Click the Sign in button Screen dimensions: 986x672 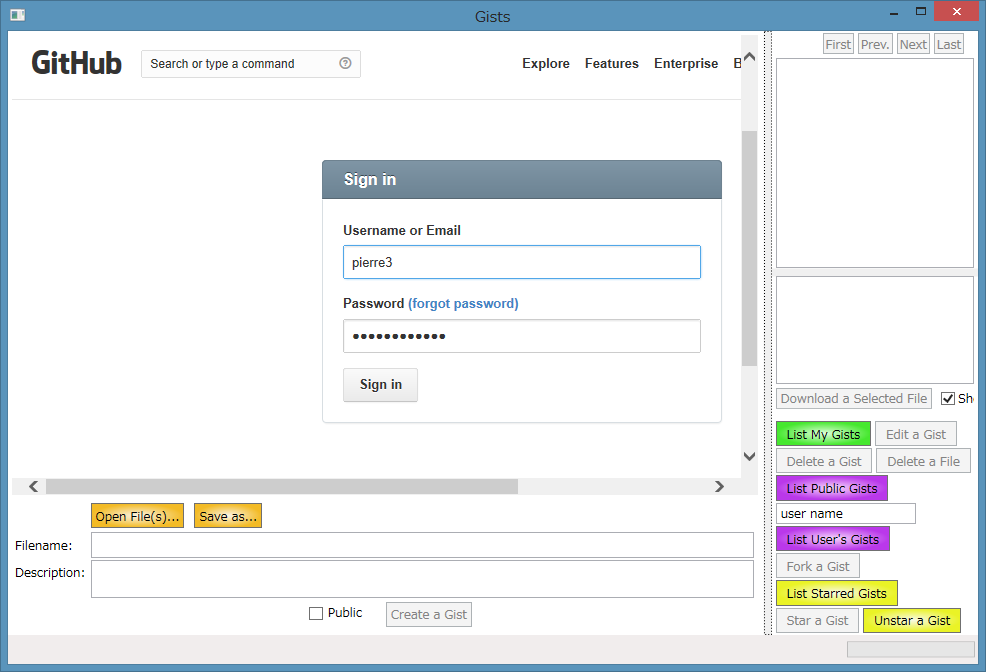point(380,385)
